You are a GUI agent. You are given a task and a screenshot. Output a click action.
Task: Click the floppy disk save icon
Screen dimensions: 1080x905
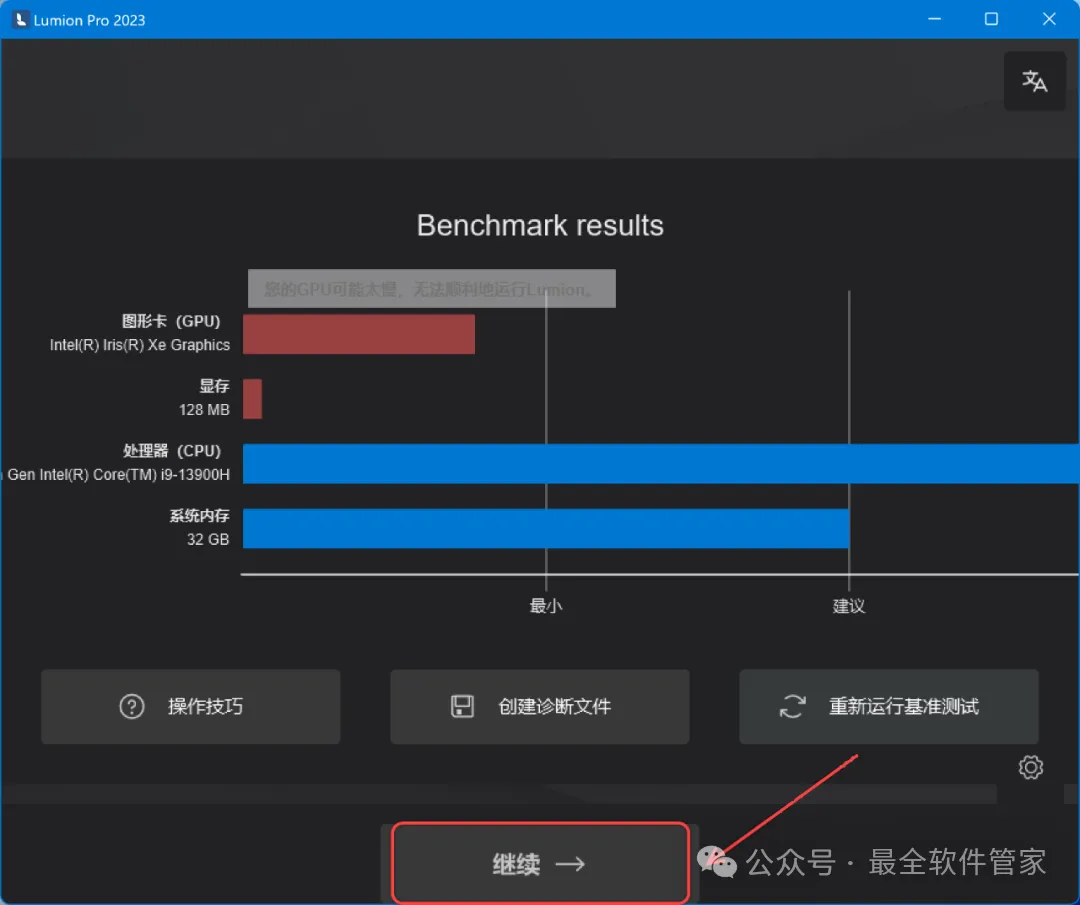(x=462, y=707)
